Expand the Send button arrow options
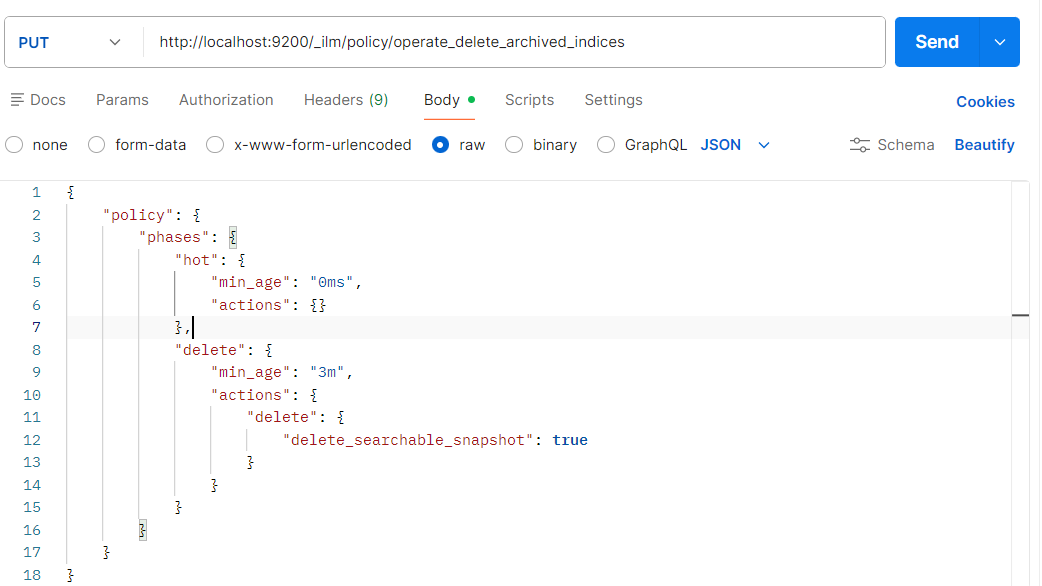Viewport: 1042px width, 586px height. click(x=999, y=42)
